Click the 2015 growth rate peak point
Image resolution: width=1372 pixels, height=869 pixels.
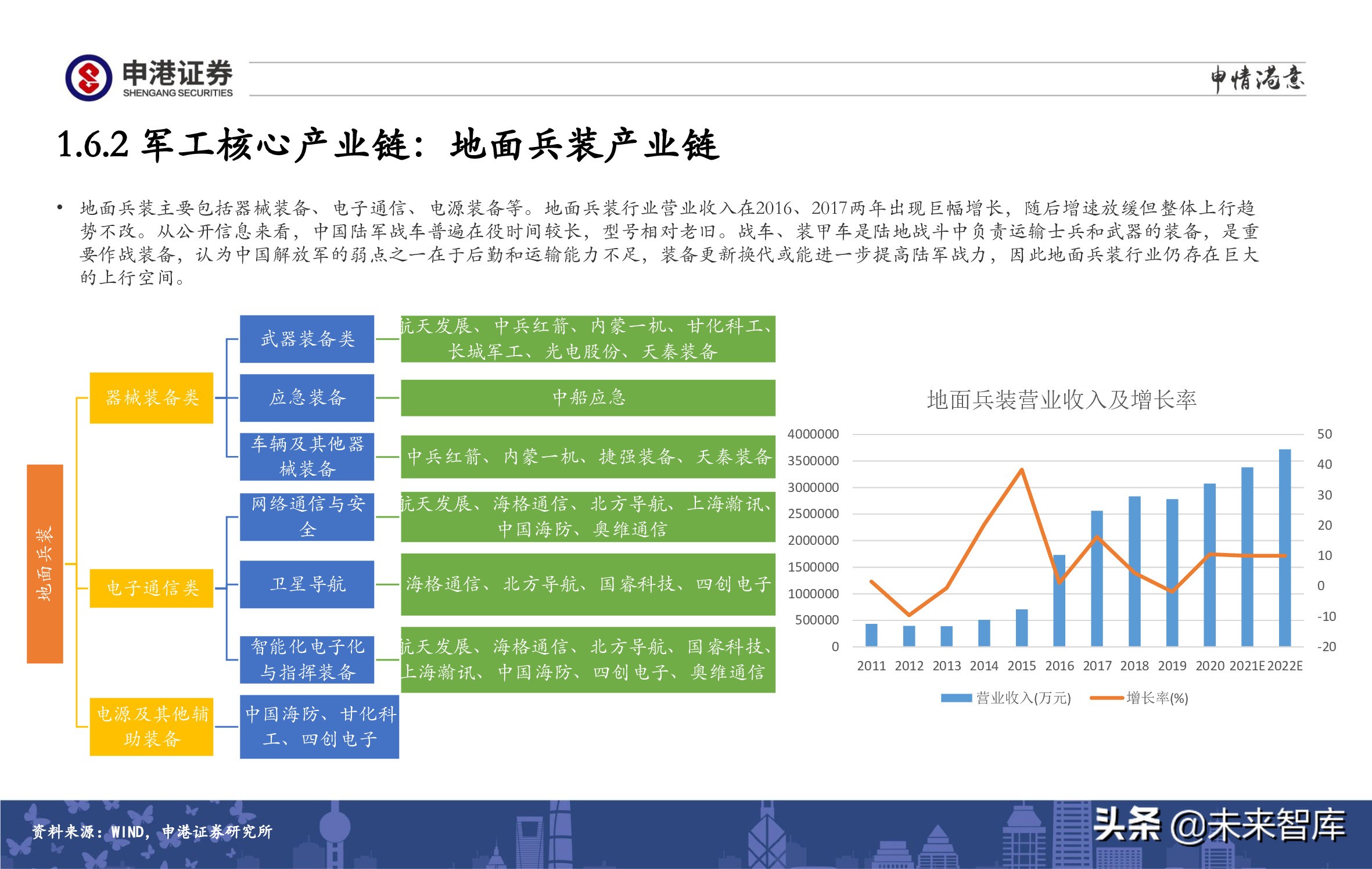click(1022, 469)
